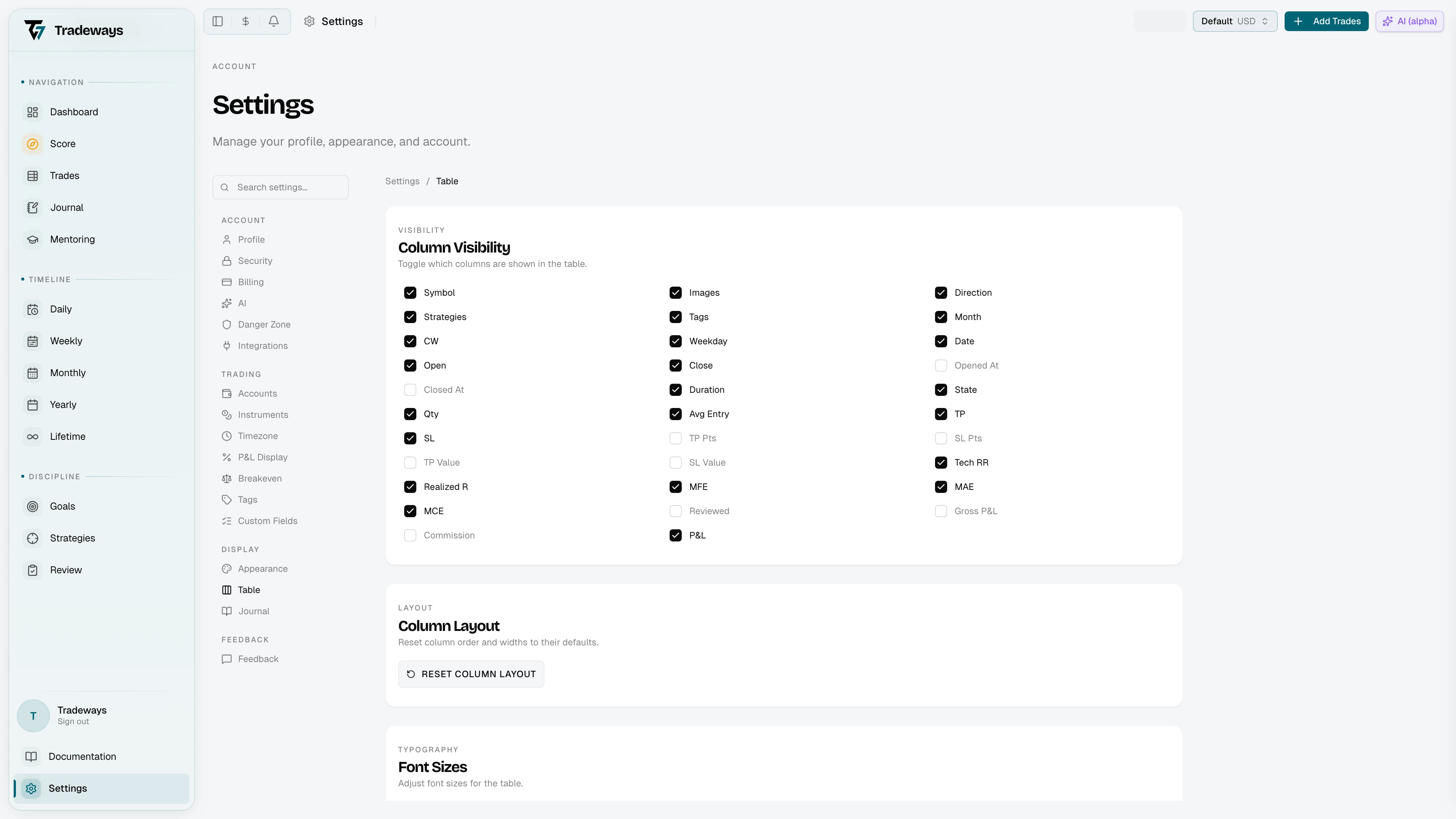Click the P&L Display percent icon
Screen dimensions: 1456x819
[x=227, y=457]
